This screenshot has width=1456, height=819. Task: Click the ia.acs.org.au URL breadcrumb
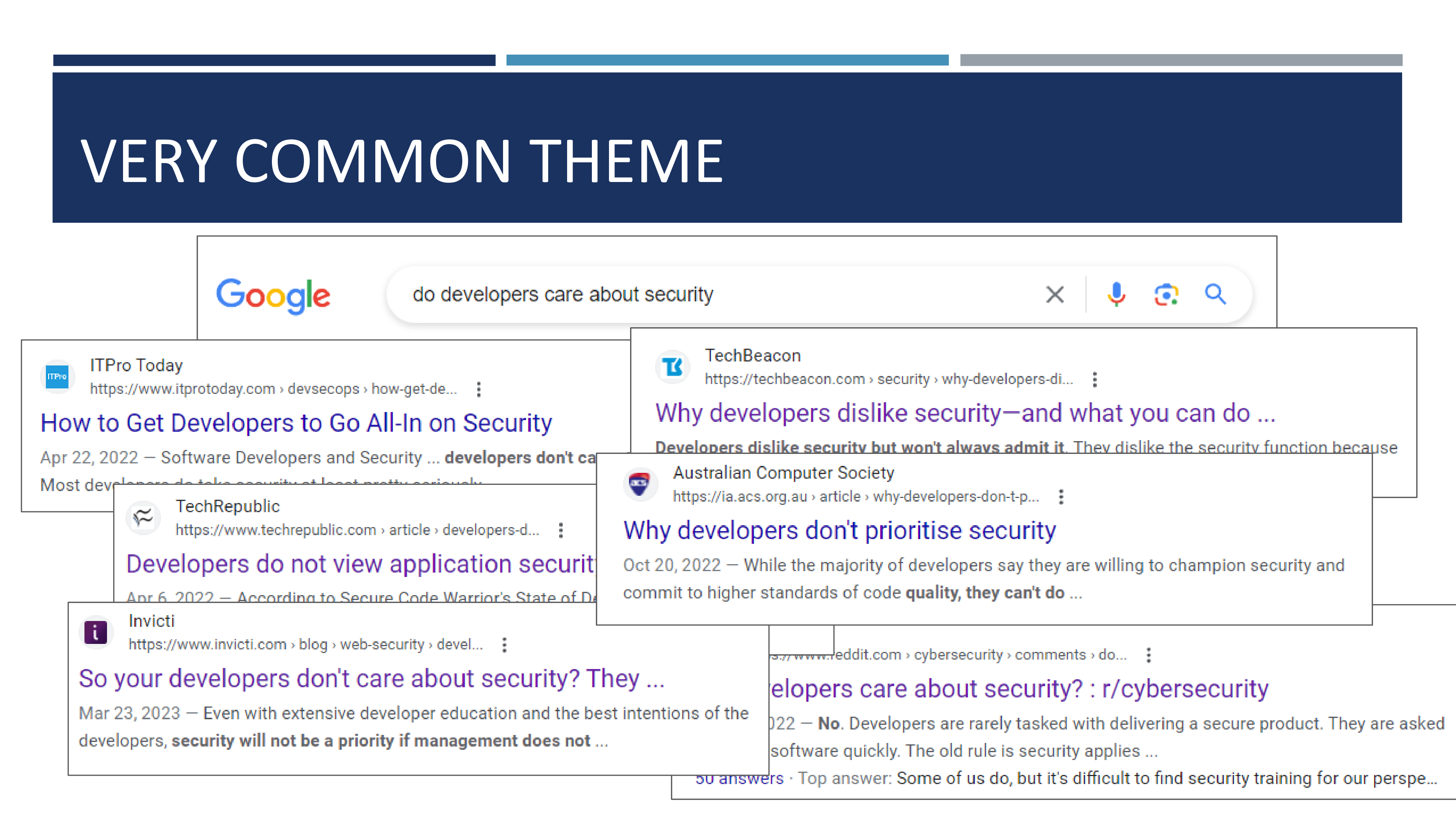tap(856, 496)
